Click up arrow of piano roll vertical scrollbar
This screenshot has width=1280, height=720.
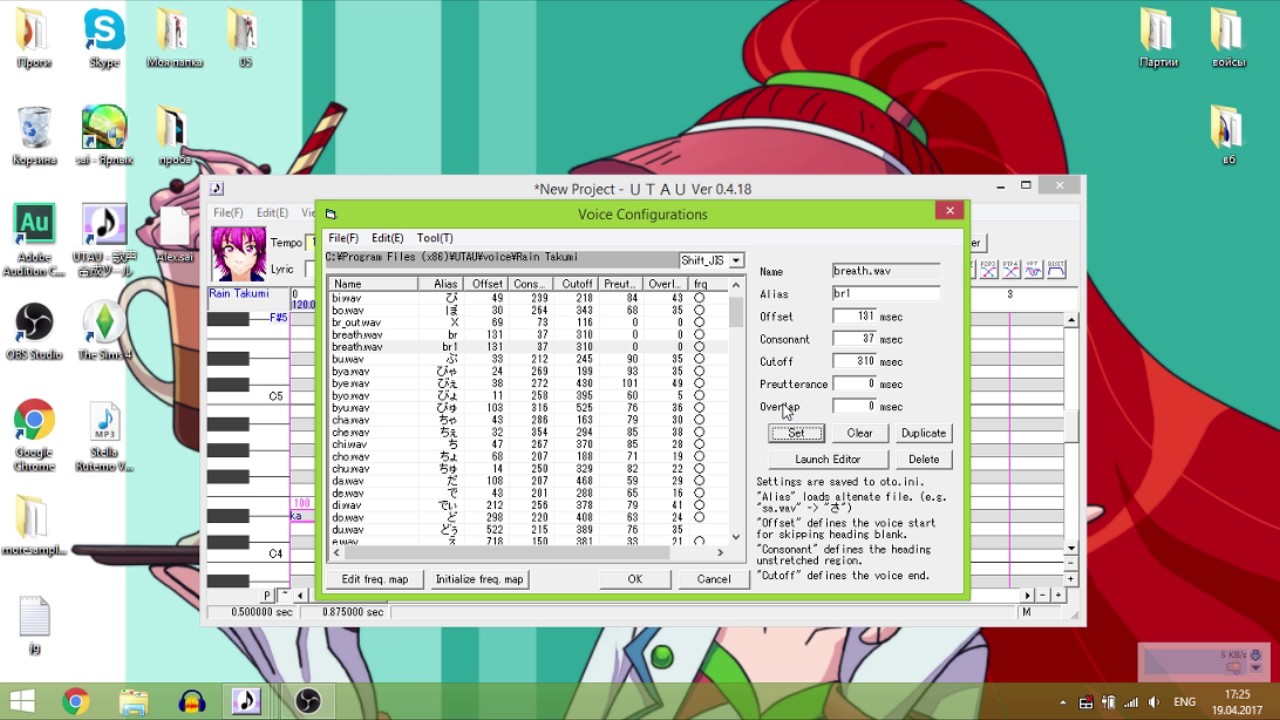[x=1071, y=320]
